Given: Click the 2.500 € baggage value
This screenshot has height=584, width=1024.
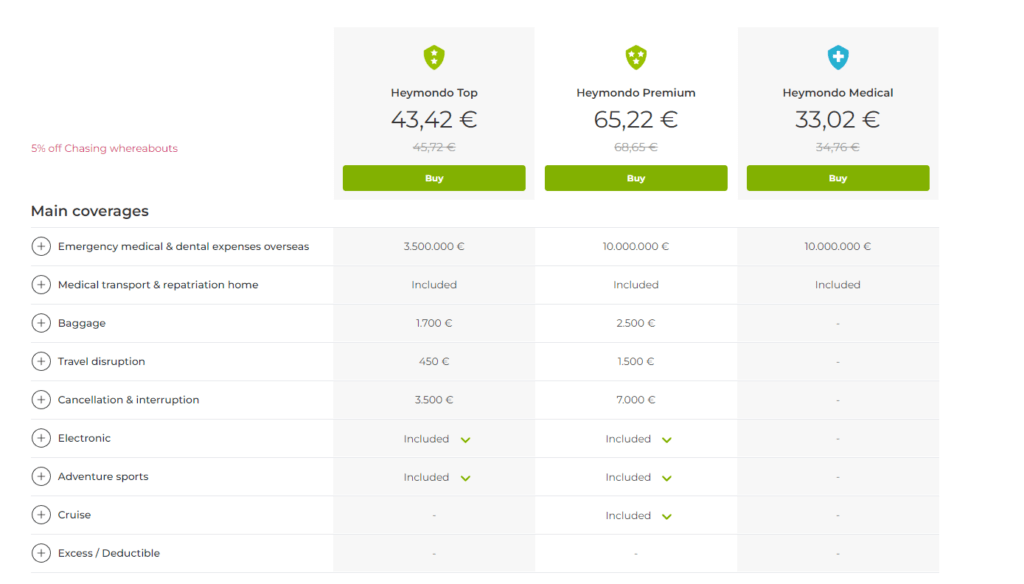Looking at the screenshot, I should tap(635, 323).
